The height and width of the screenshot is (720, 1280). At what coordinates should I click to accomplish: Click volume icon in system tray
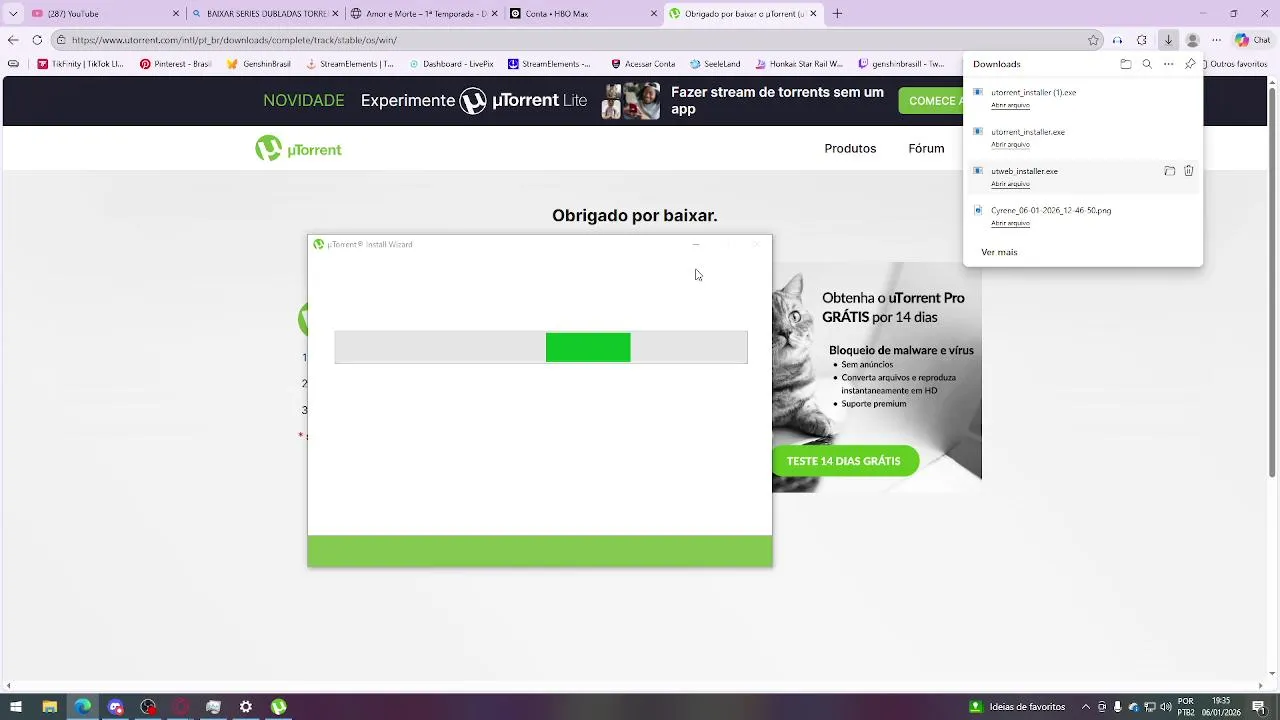[x=1166, y=707]
